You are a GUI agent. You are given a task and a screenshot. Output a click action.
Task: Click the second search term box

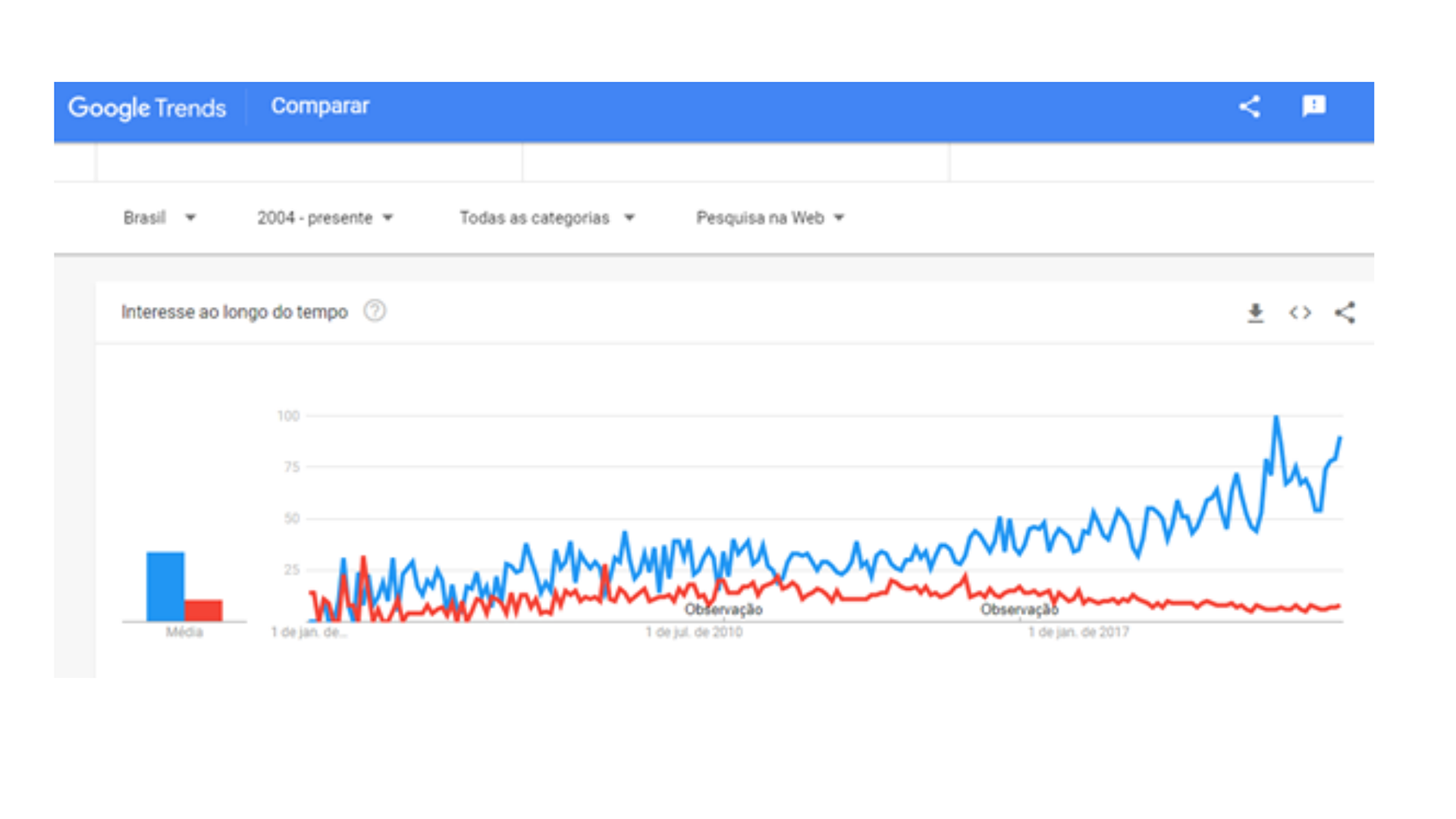tap(736, 162)
